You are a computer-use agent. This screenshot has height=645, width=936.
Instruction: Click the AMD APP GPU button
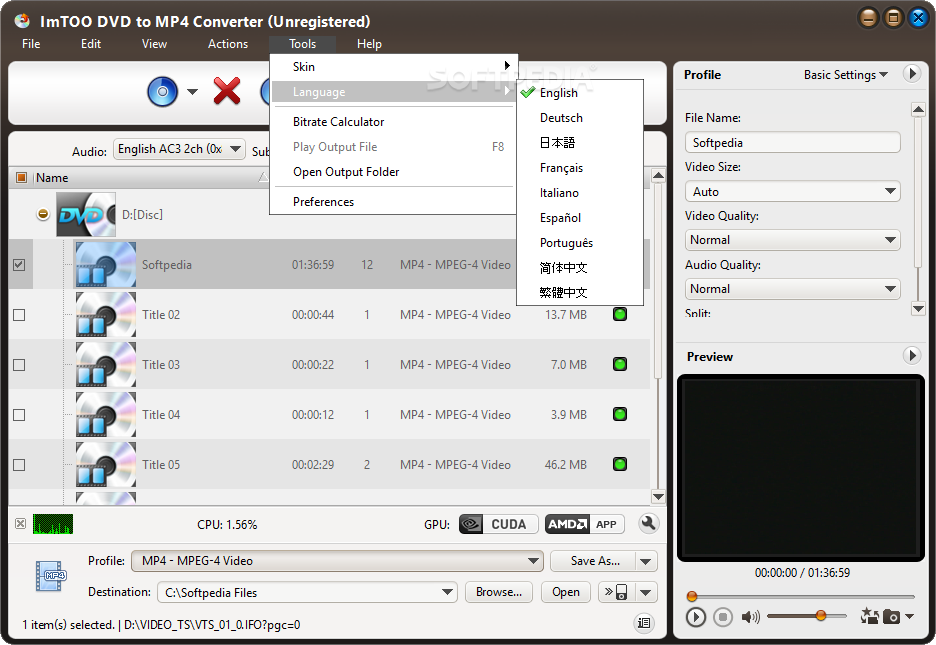click(x=584, y=524)
